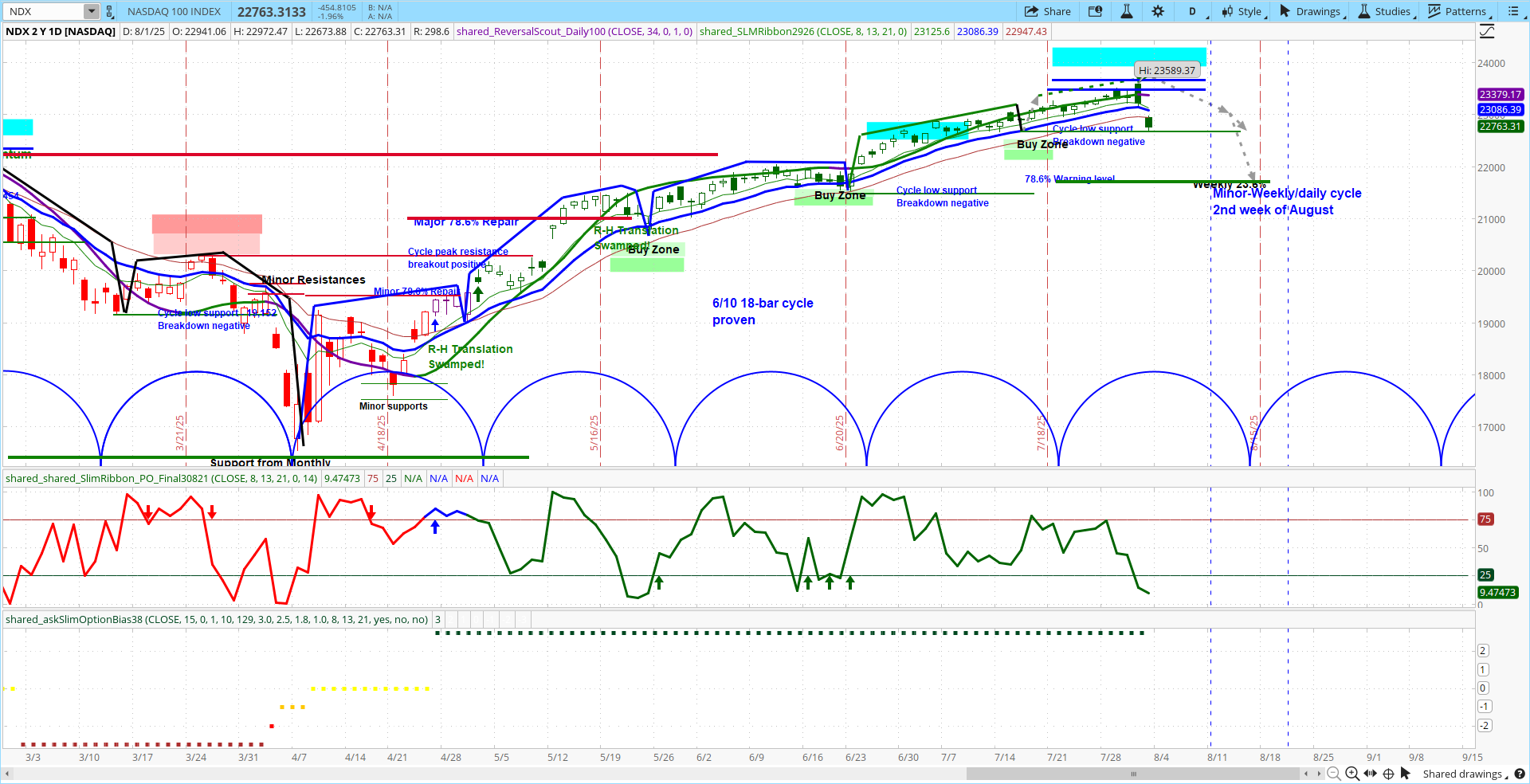Toggle the pointer cursor mode

coord(1406,774)
